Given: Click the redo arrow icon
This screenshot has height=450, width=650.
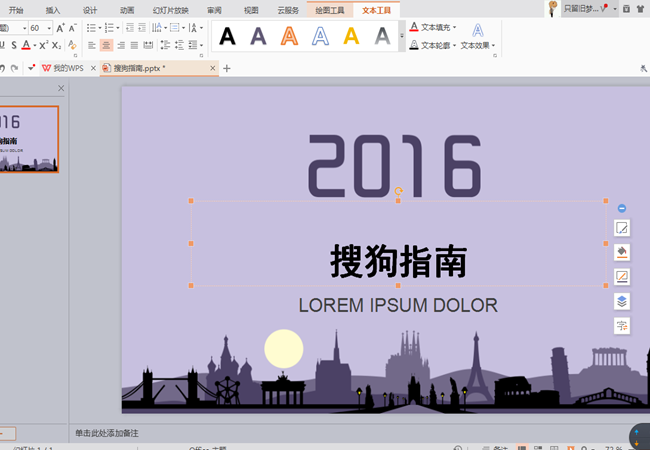Looking at the screenshot, I should (15, 68).
